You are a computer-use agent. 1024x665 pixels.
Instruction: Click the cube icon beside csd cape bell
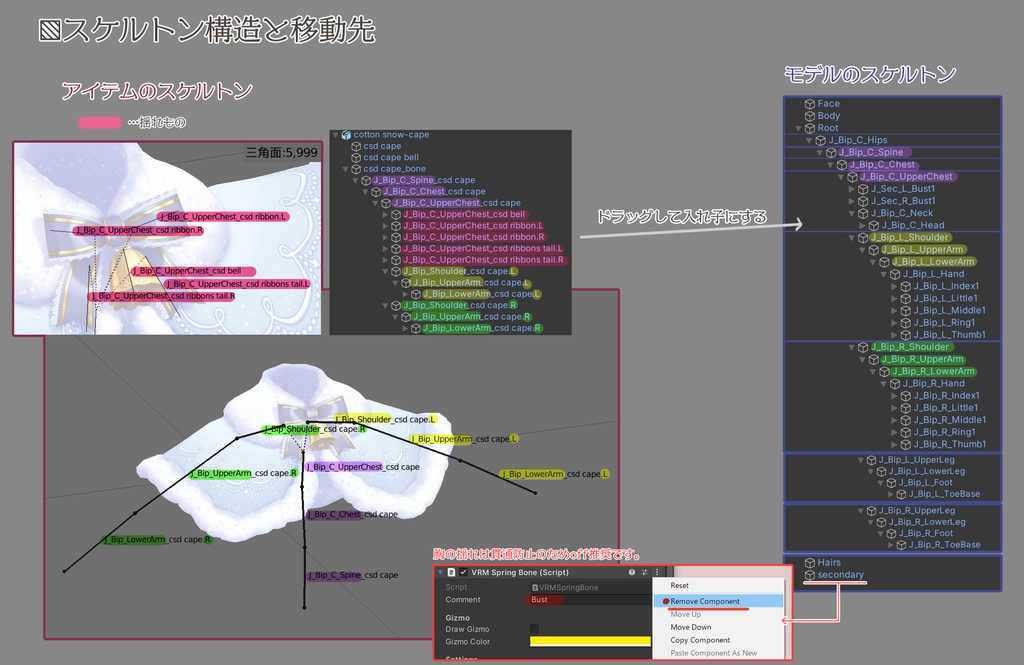click(357, 157)
